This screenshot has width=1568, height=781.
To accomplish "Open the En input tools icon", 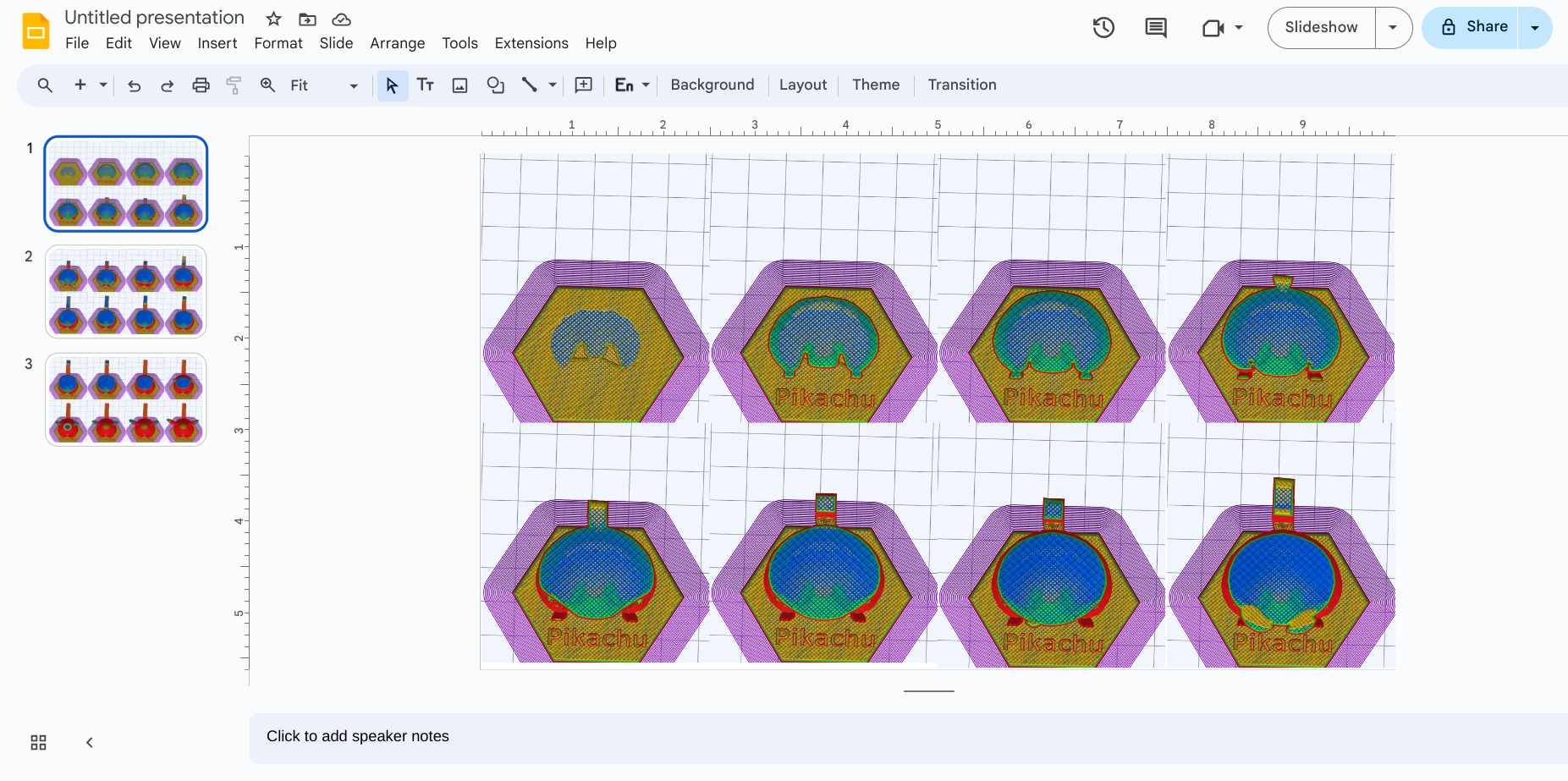I will pos(624,85).
